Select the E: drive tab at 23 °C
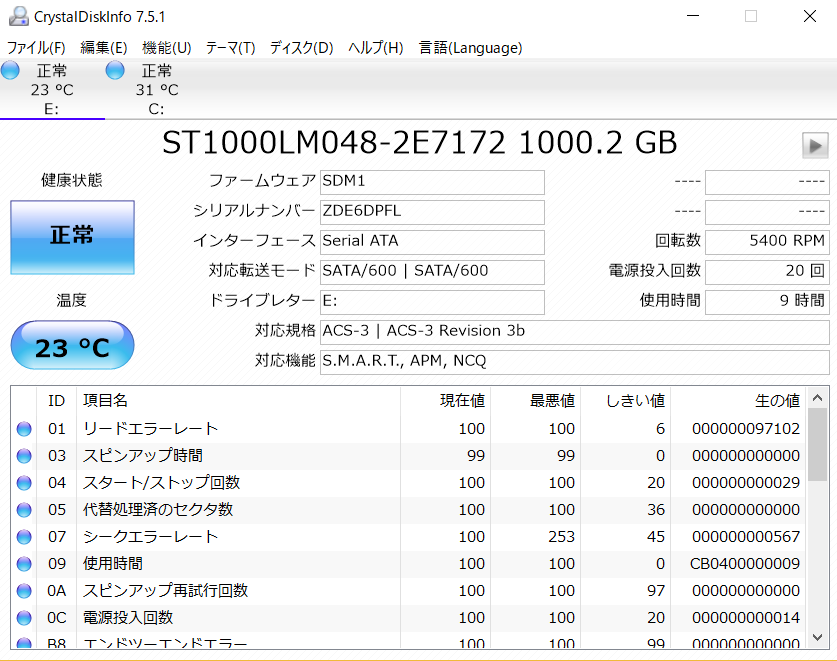Screen dimensions: 837x661 point(52,89)
